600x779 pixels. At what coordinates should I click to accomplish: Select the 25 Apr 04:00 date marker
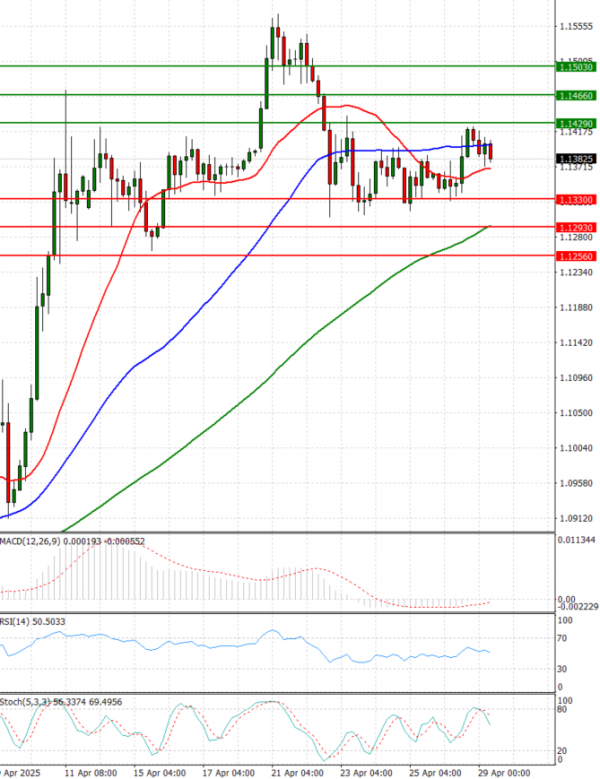pos(436,772)
